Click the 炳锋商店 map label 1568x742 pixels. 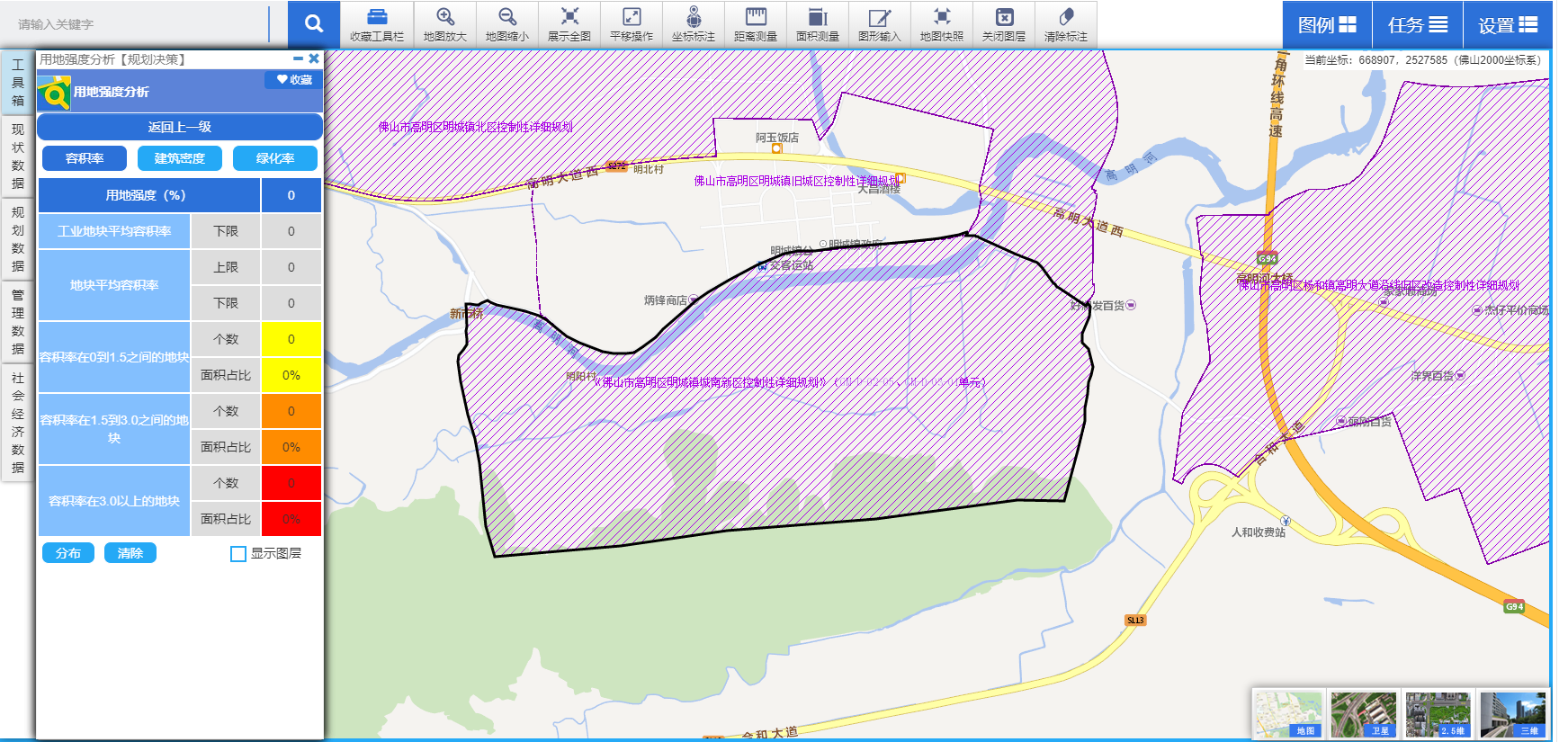(x=666, y=300)
